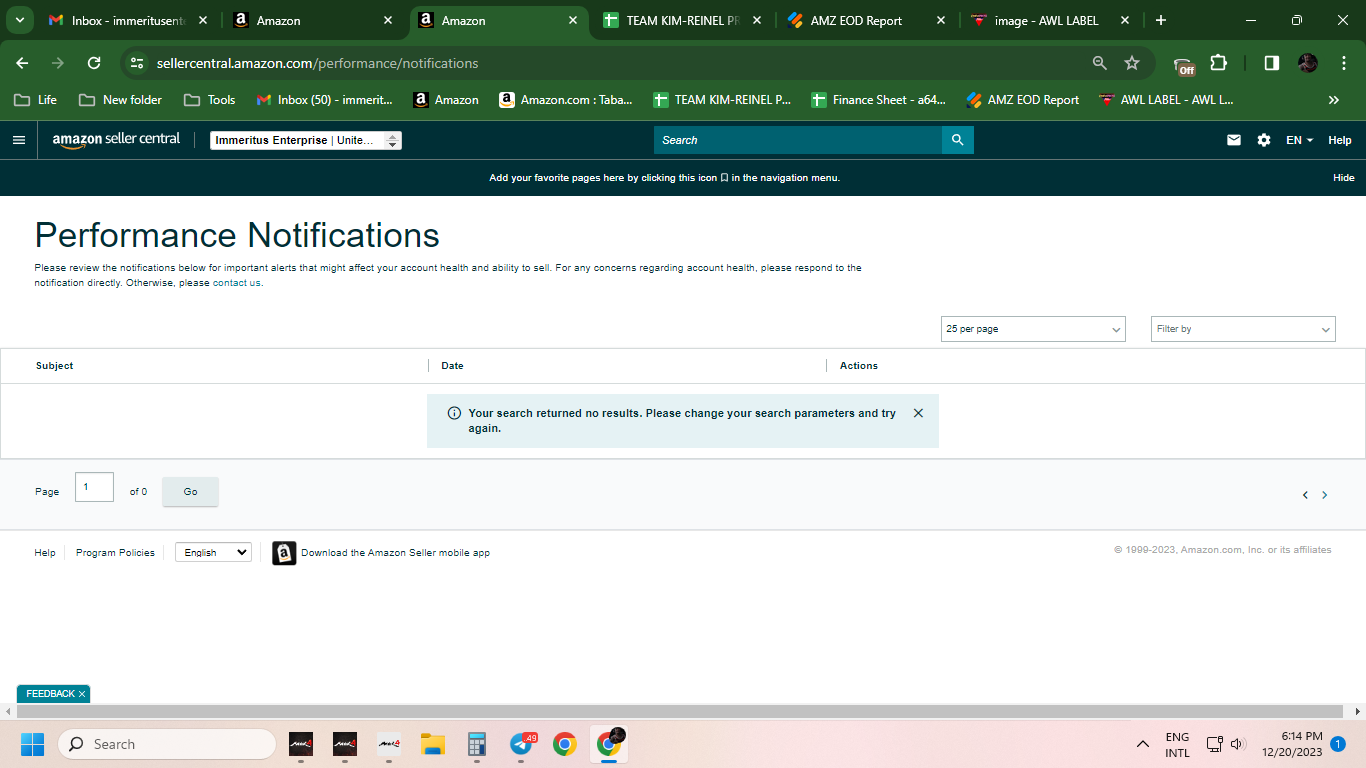This screenshot has width=1366, height=768.
Task: Open the EN language dropdown
Action: [1300, 140]
